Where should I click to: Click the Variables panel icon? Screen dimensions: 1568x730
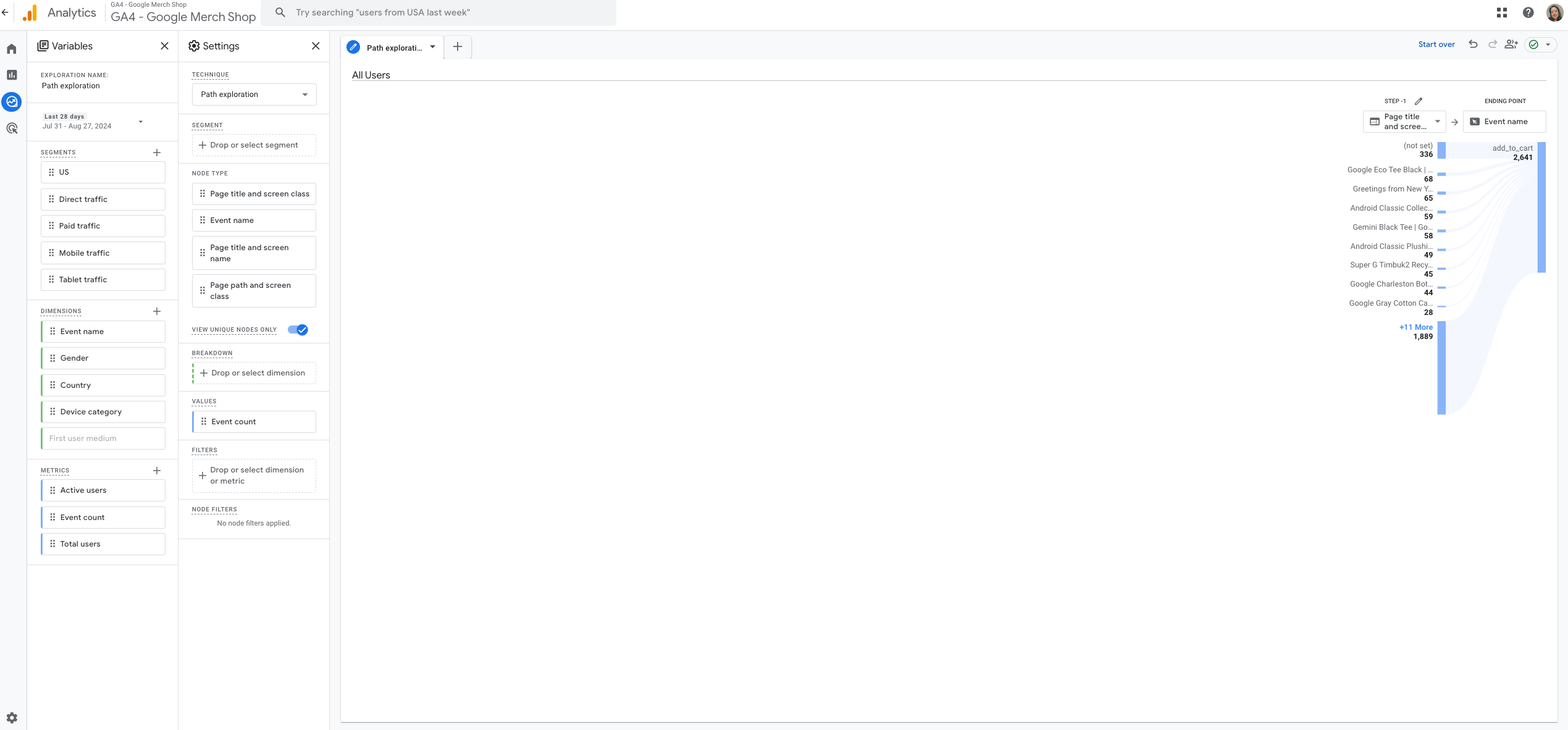[43, 46]
